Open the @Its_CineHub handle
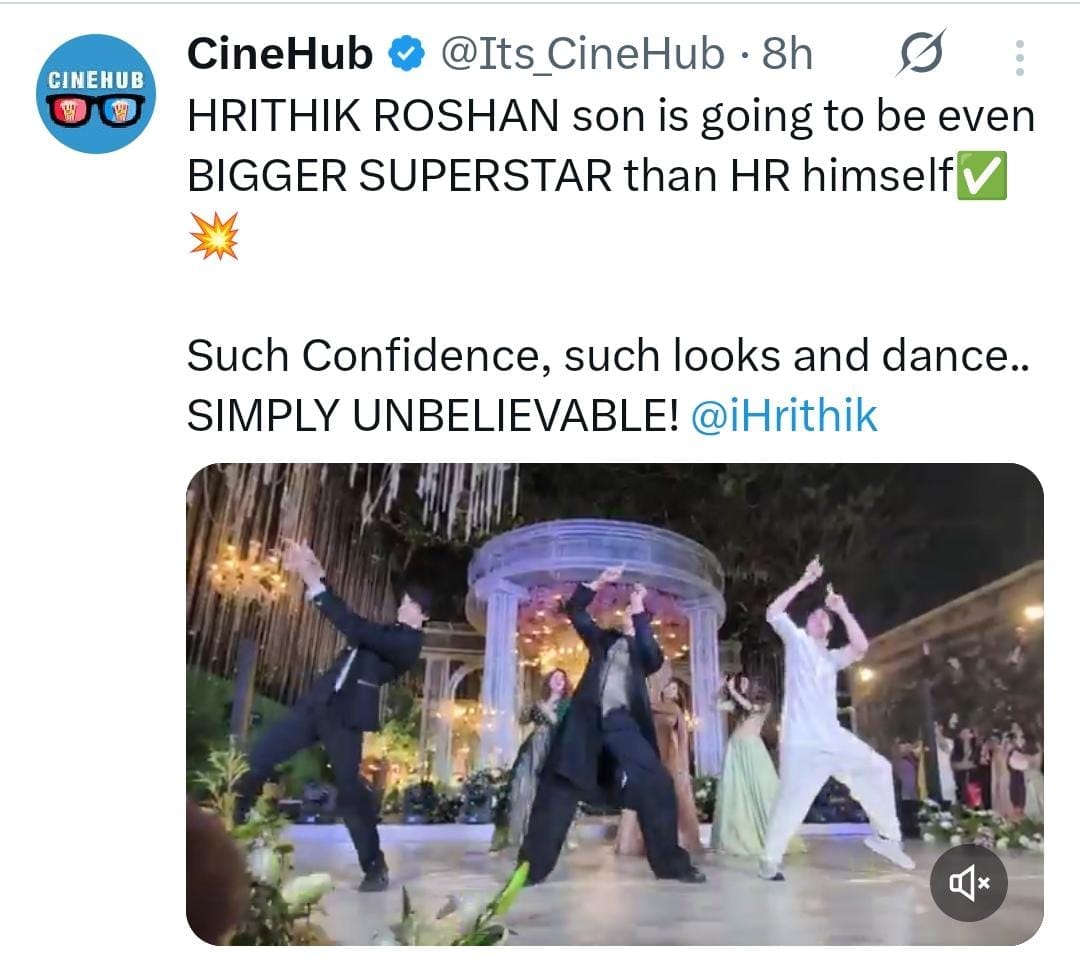 583,53
